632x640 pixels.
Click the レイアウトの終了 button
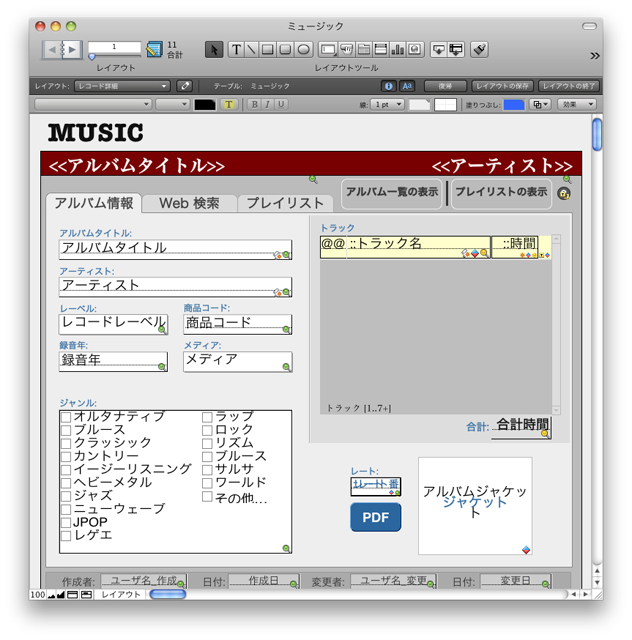click(569, 86)
